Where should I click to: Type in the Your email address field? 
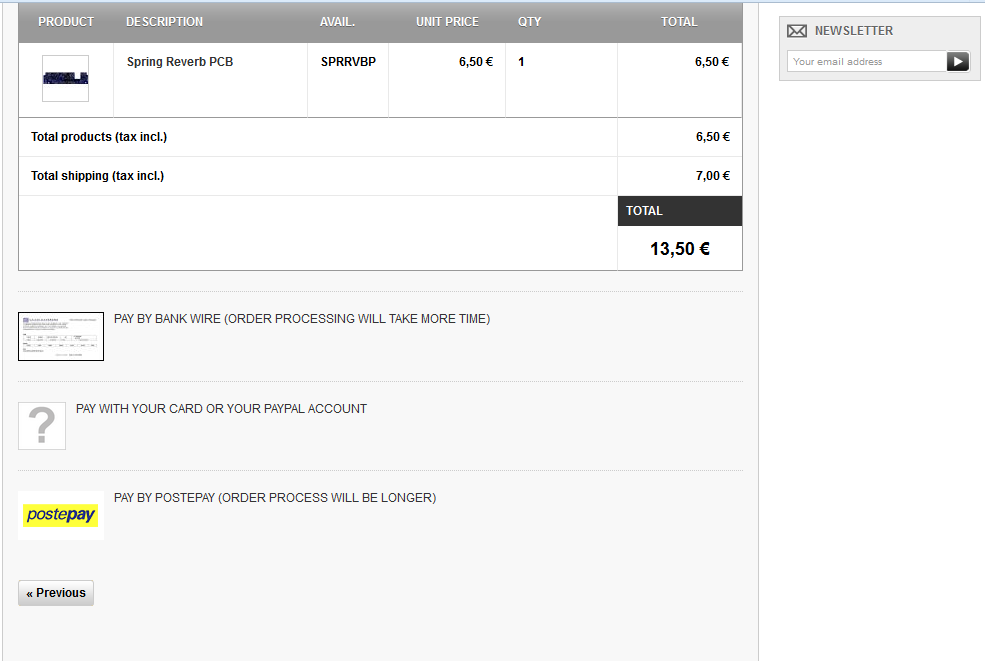tap(866, 62)
